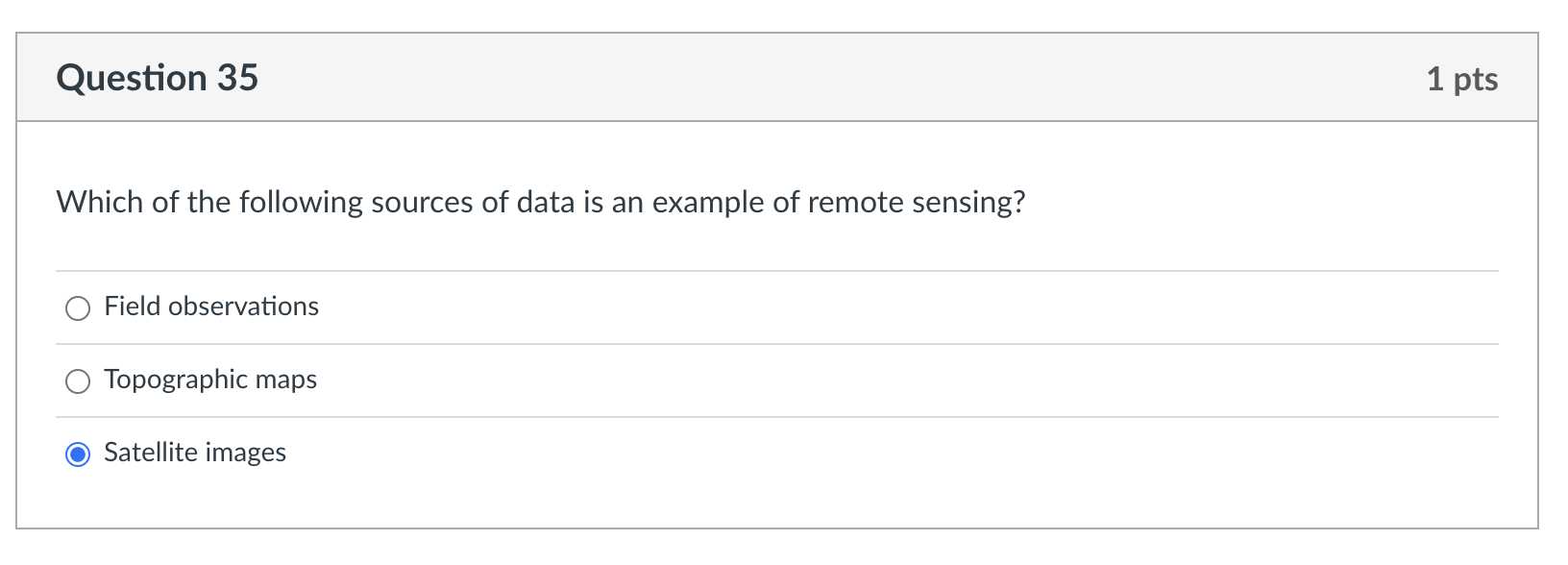Click the remote sensing question text
Image resolution: width=1568 pixels, height=565 pixels.
541,203
